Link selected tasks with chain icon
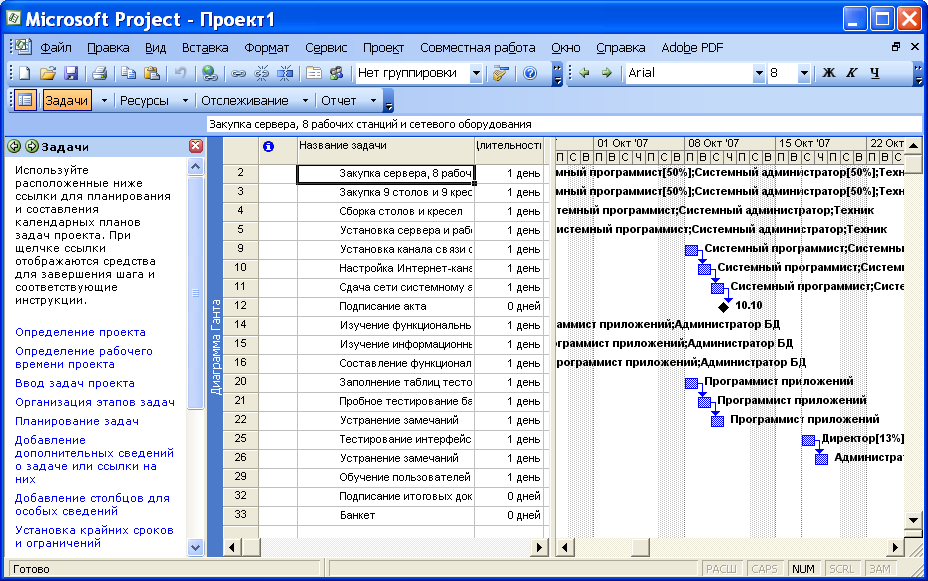This screenshot has height=581, width=928. pos(238,73)
